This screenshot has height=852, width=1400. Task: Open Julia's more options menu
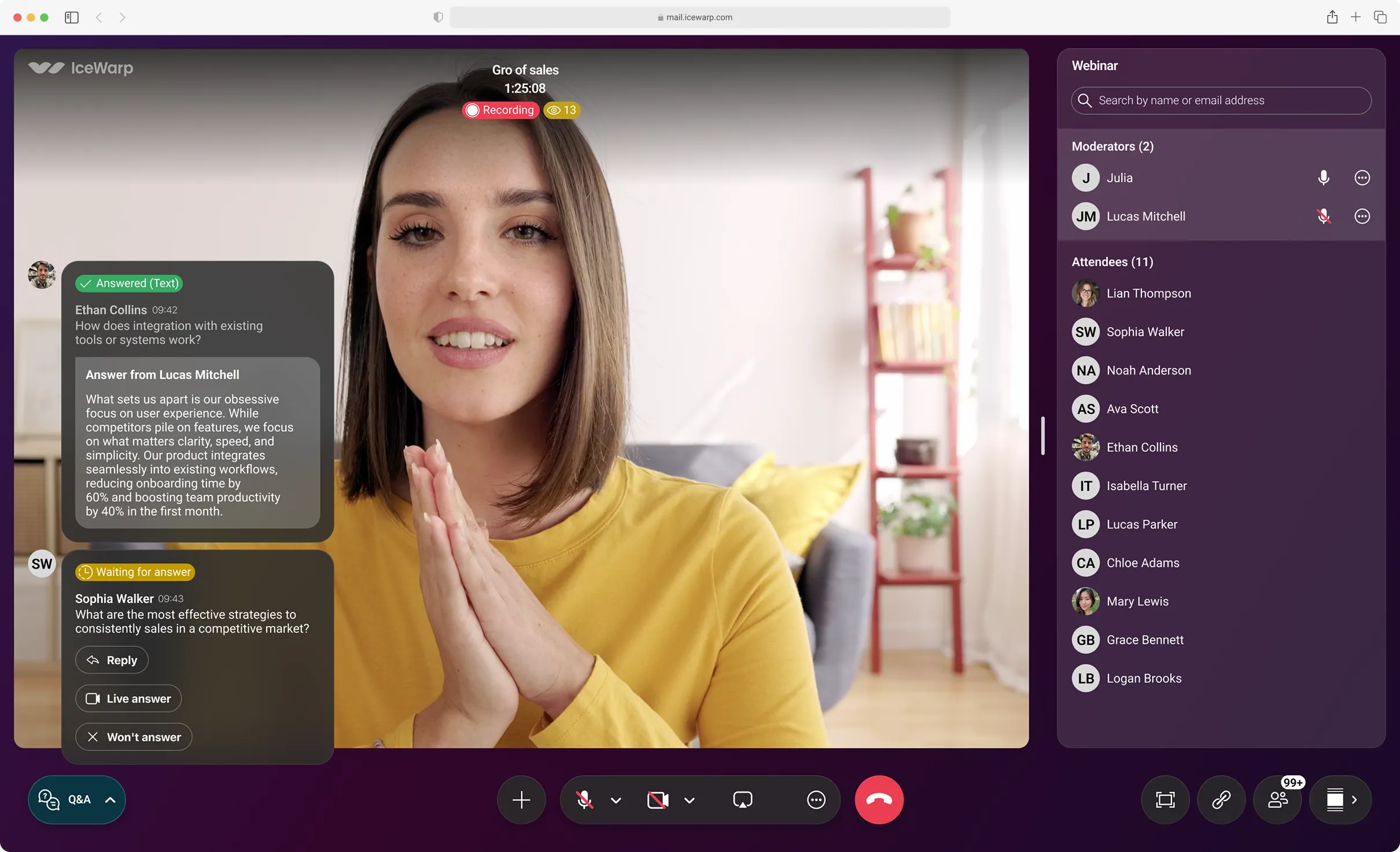pos(1362,178)
